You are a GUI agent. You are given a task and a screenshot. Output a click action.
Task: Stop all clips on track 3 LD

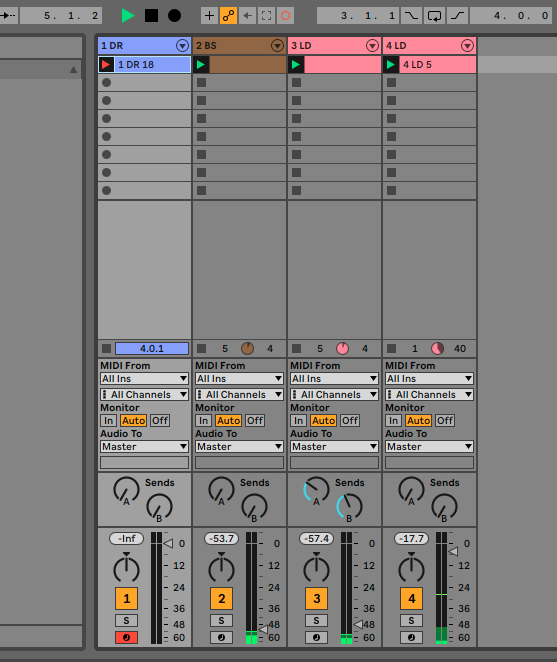coord(296,348)
